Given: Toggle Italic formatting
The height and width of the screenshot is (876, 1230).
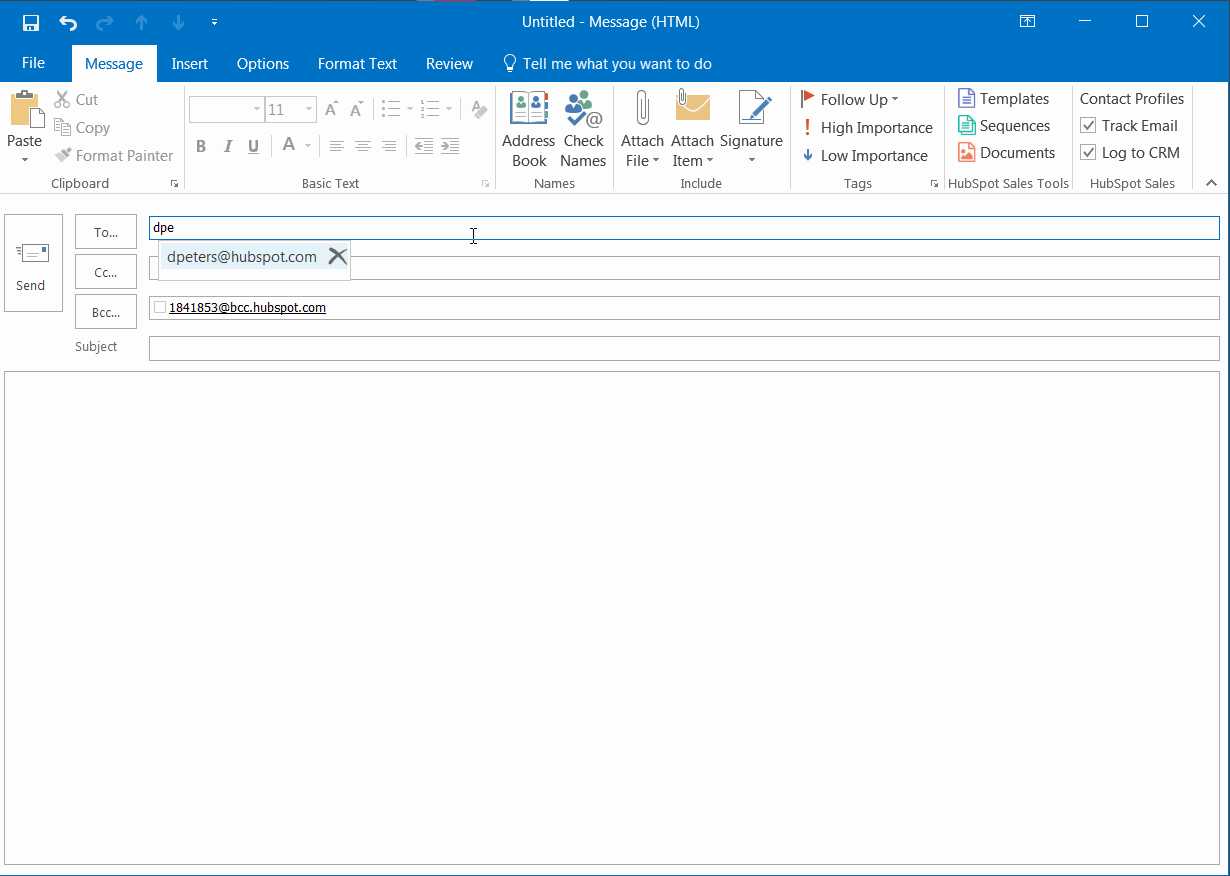Looking at the screenshot, I should [227, 146].
